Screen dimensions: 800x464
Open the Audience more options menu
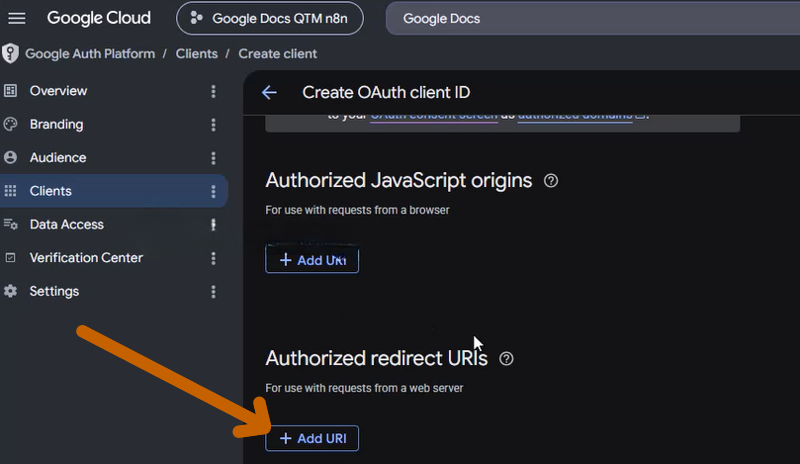(213, 158)
